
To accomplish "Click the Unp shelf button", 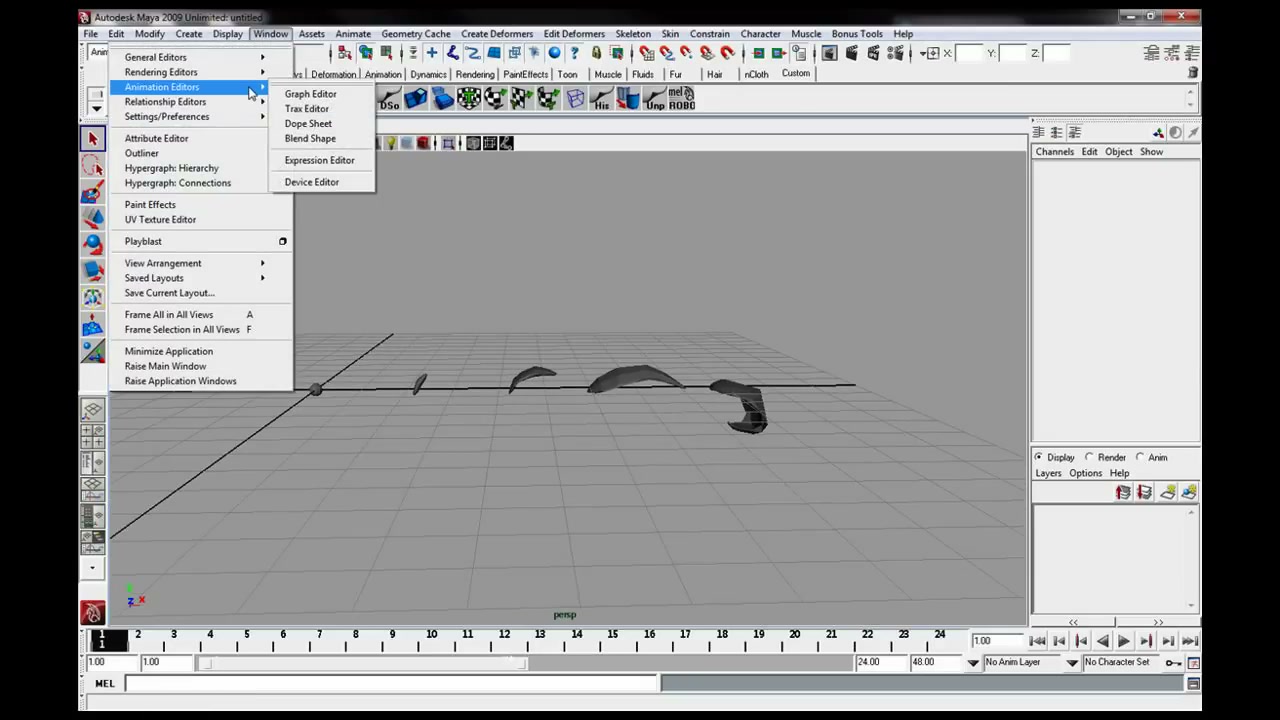I will click(655, 98).
